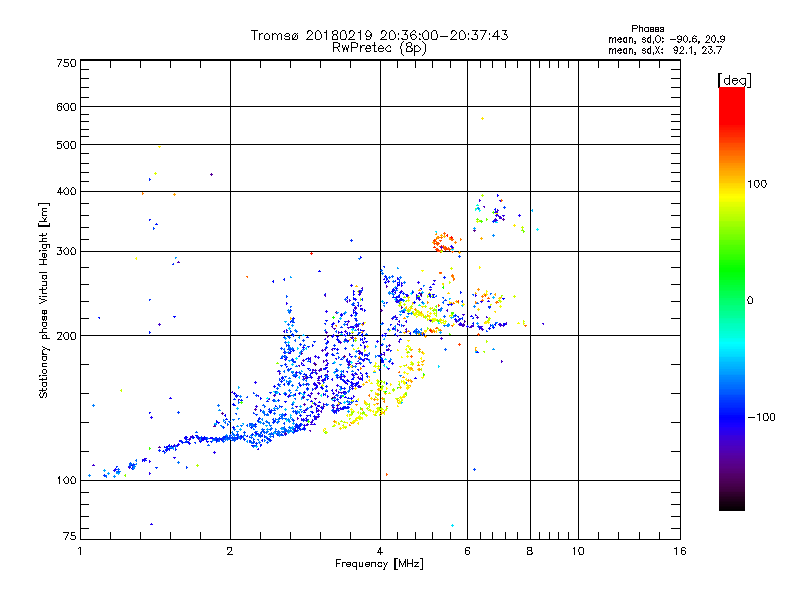
Task: Click the y-axis tick label '200'
Action: point(67,336)
